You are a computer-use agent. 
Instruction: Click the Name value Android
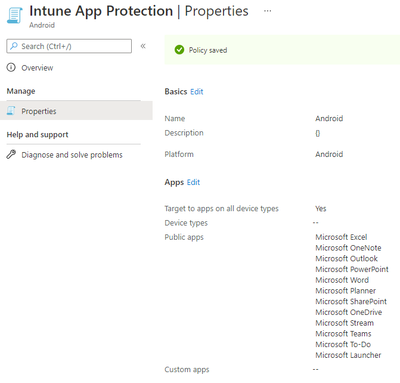pyautogui.click(x=329, y=119)
